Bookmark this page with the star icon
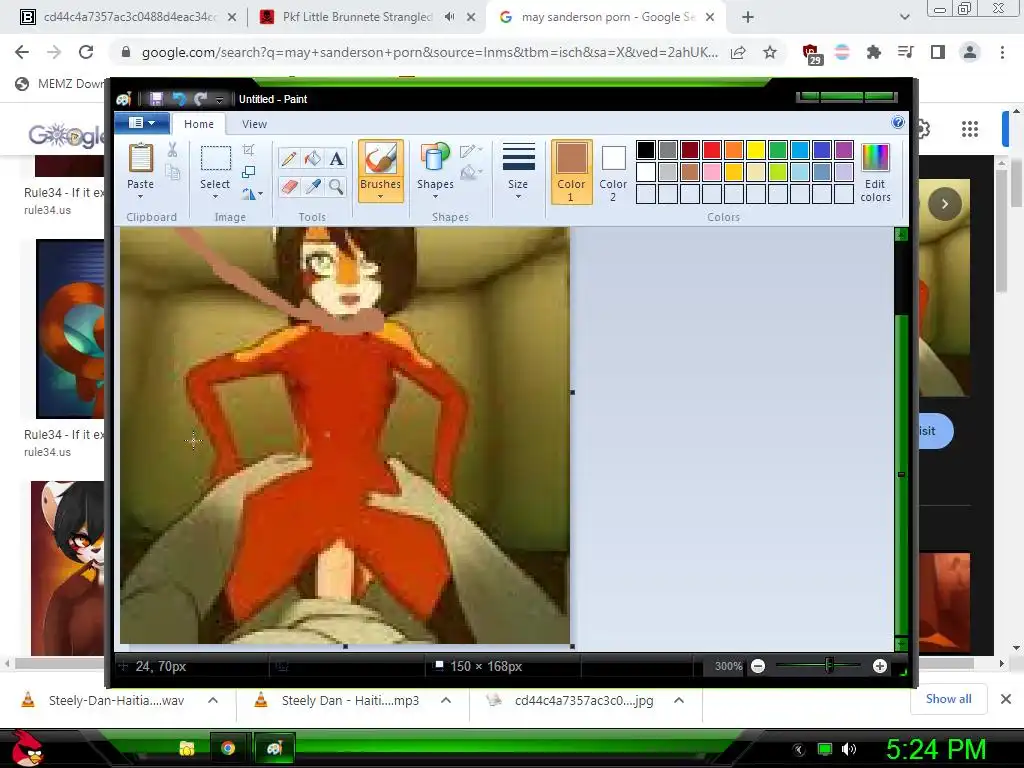This screenshot has height=768, width=1024. tap(770, 52)
